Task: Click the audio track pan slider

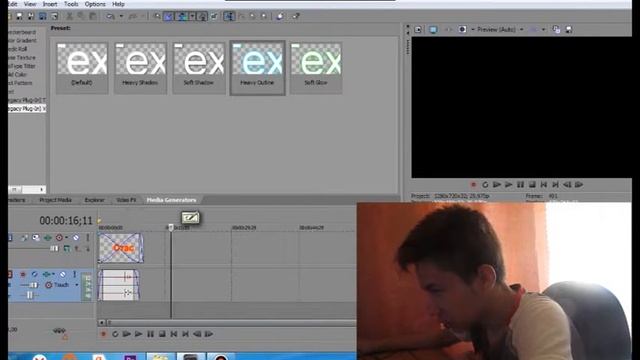Action: pos(30,295)
